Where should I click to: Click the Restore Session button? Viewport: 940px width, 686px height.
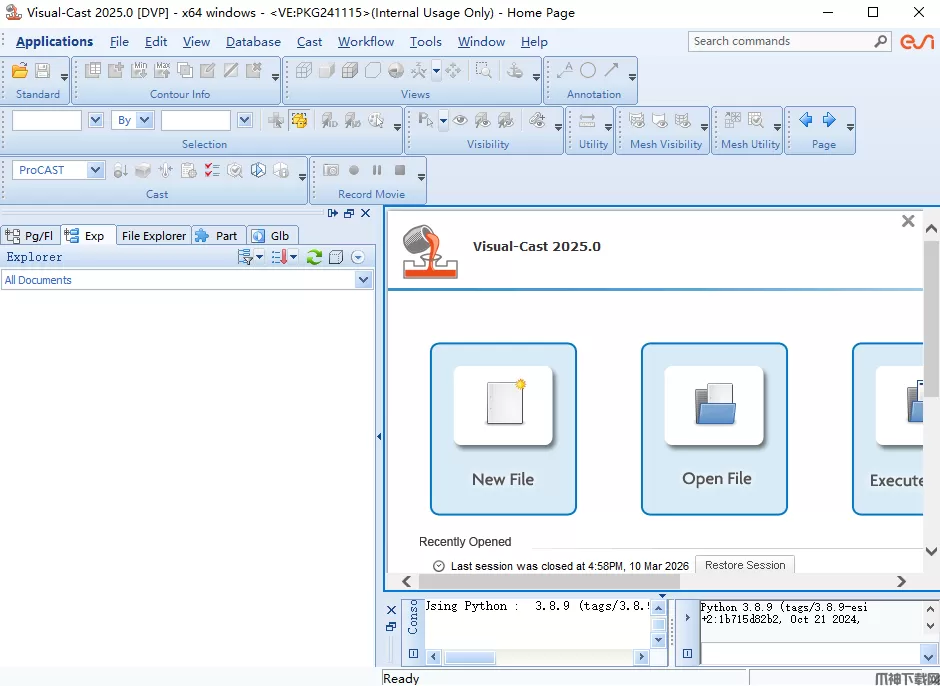(x=745, y=565)
